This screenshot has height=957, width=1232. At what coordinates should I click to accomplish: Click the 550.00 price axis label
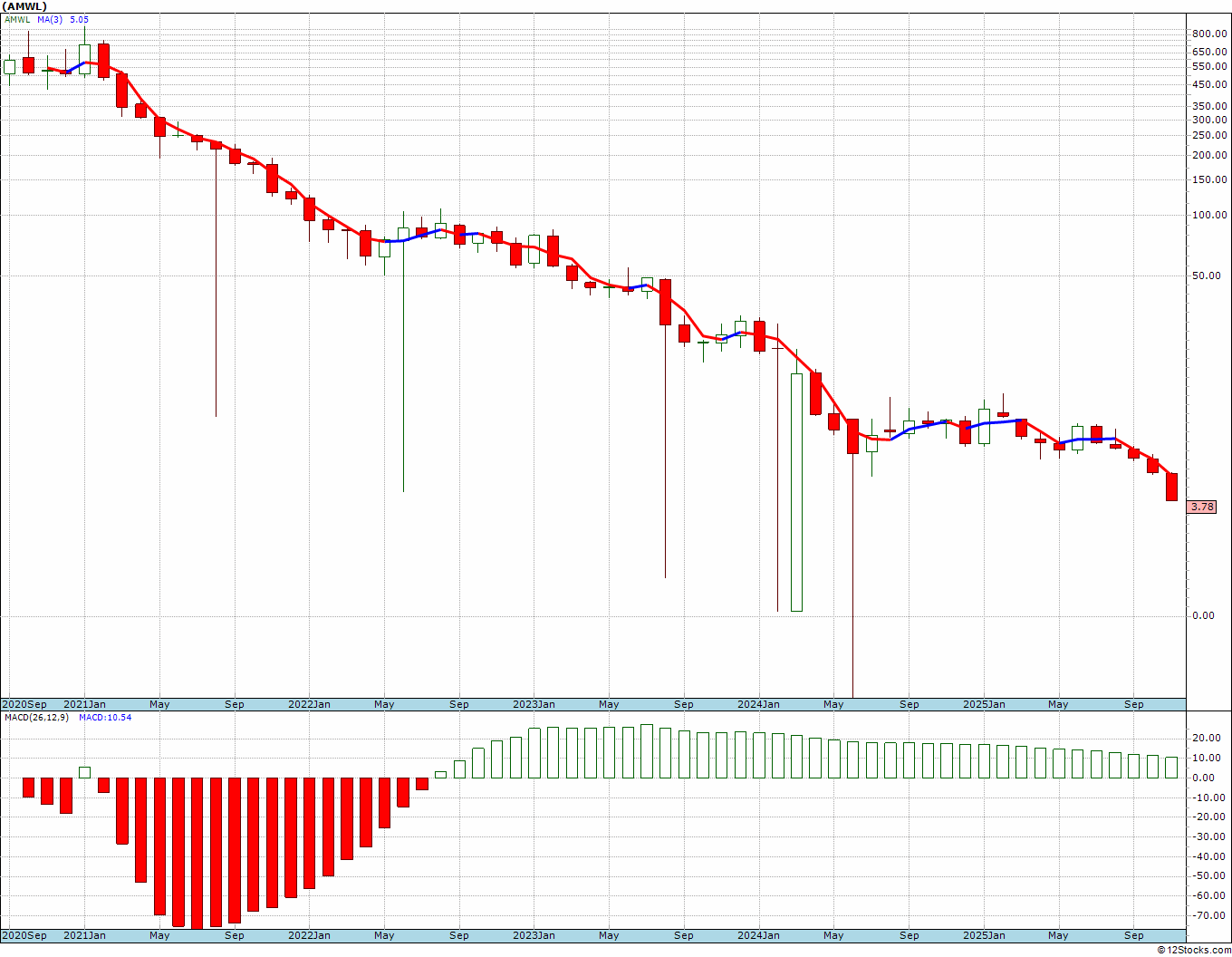tap(1210, 66)
